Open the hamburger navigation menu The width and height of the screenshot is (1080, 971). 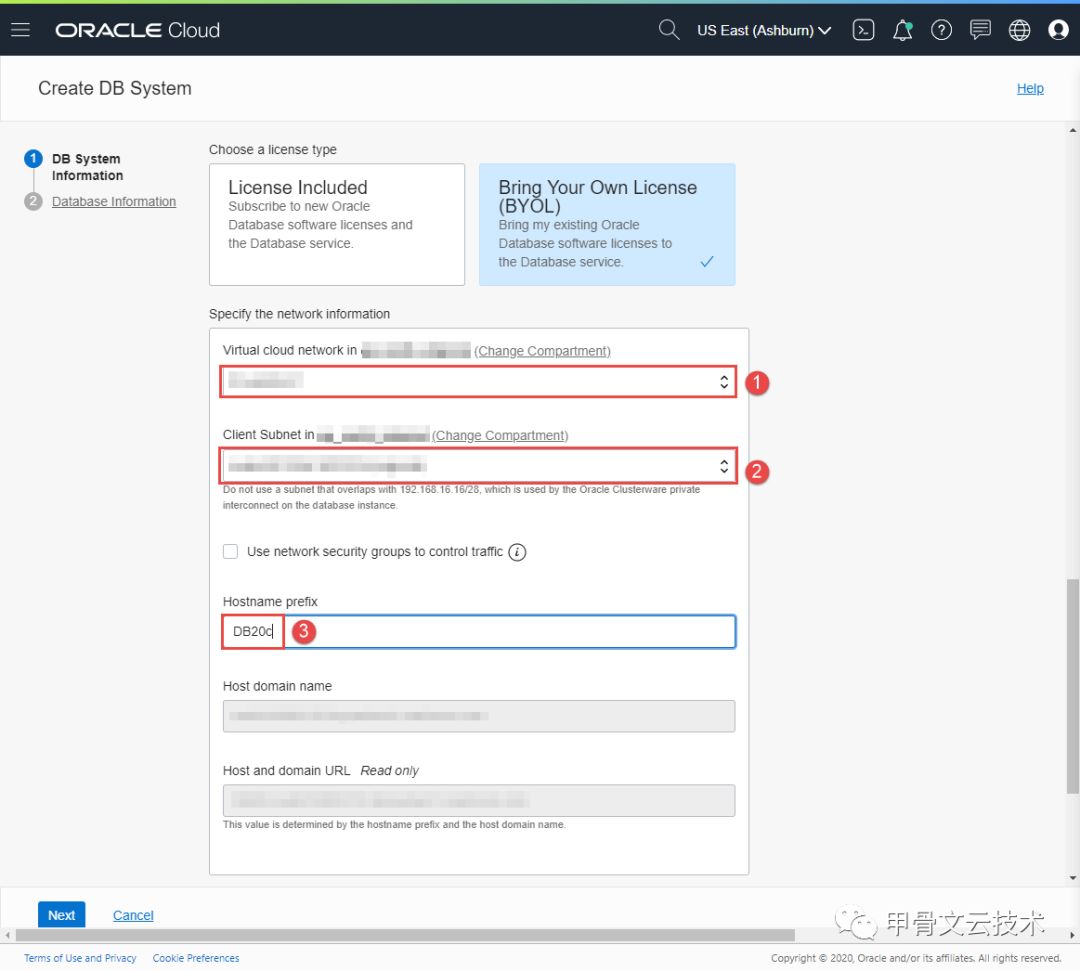(21, 30)
